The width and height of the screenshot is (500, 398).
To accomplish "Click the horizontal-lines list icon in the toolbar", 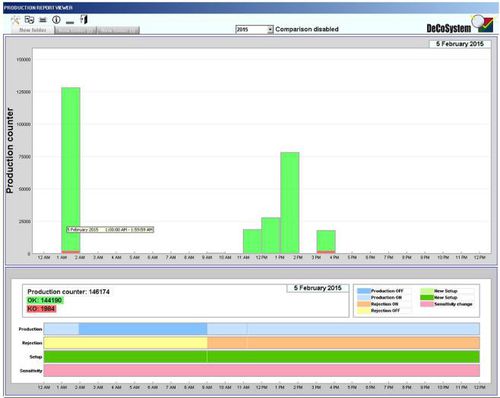I will tap(43, 20).
